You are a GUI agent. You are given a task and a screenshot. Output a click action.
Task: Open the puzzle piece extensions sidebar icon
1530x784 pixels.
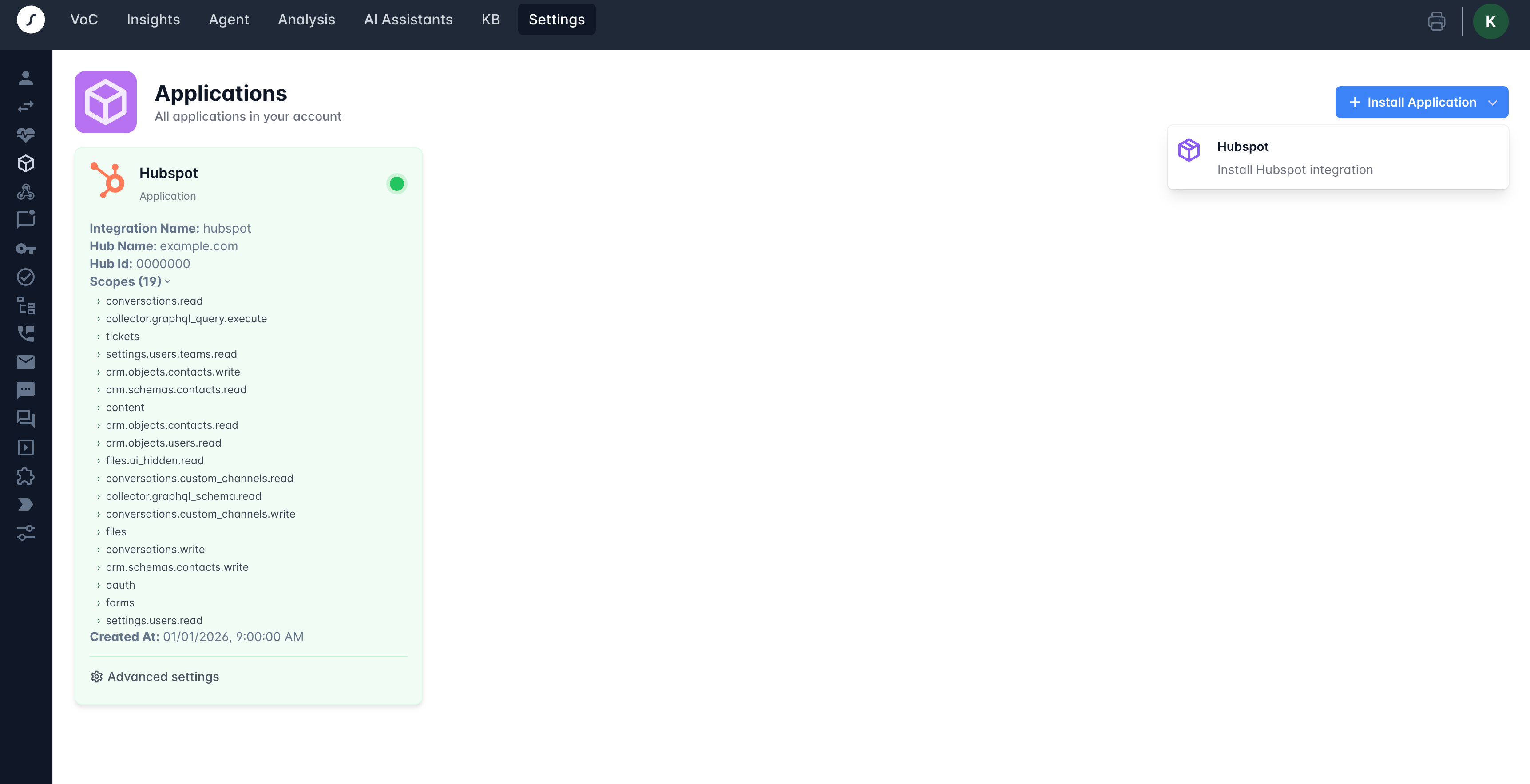point(26,476)
